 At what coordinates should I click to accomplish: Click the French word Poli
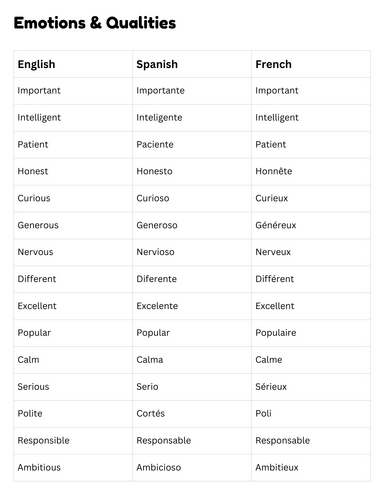click(263, 414)
